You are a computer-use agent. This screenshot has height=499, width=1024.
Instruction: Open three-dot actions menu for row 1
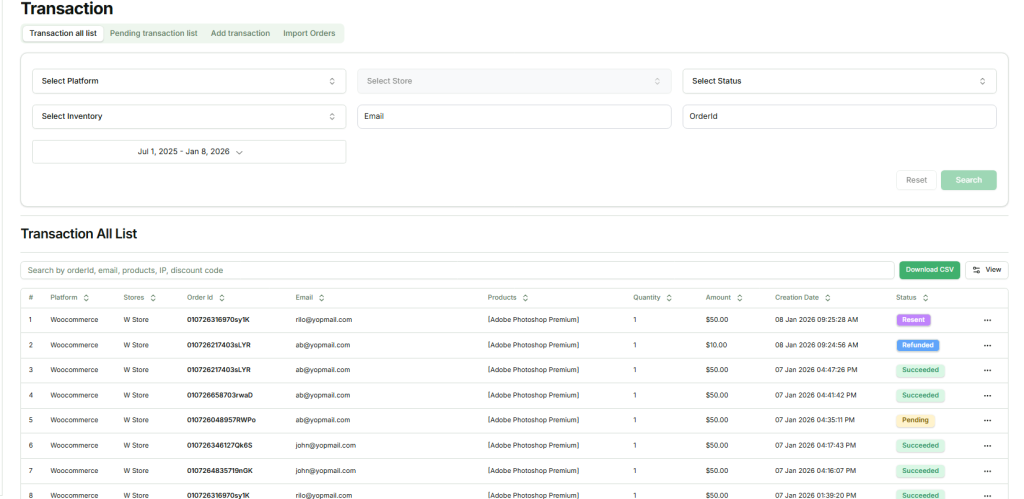(x=987, y=320)
